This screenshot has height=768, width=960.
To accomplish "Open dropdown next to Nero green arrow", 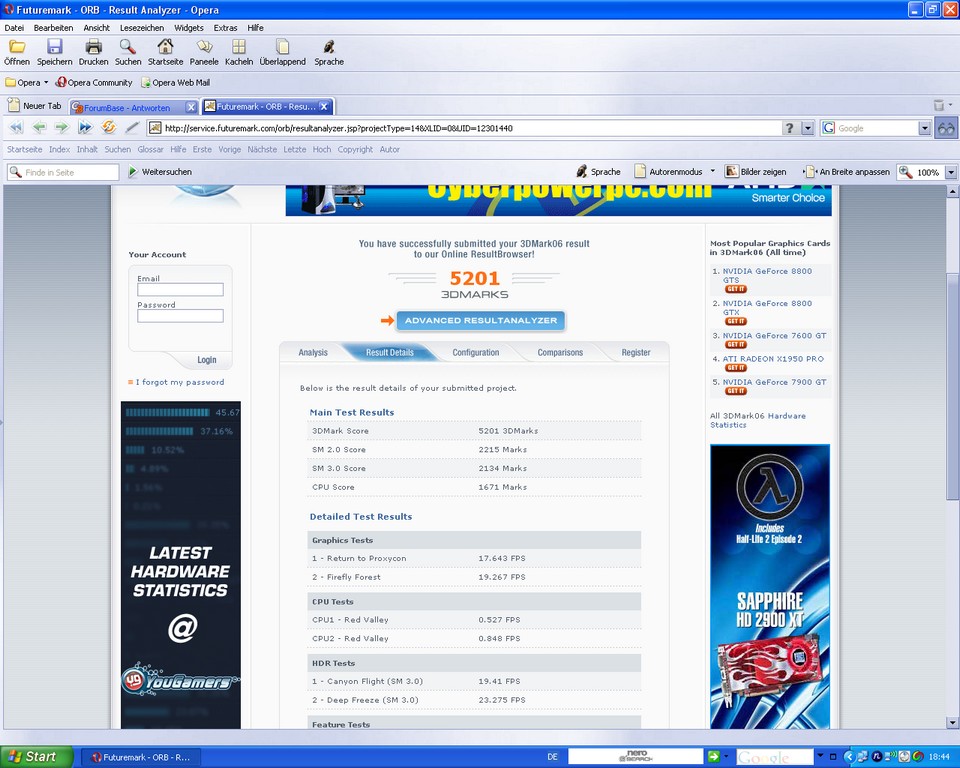I will tap(726, 756).
